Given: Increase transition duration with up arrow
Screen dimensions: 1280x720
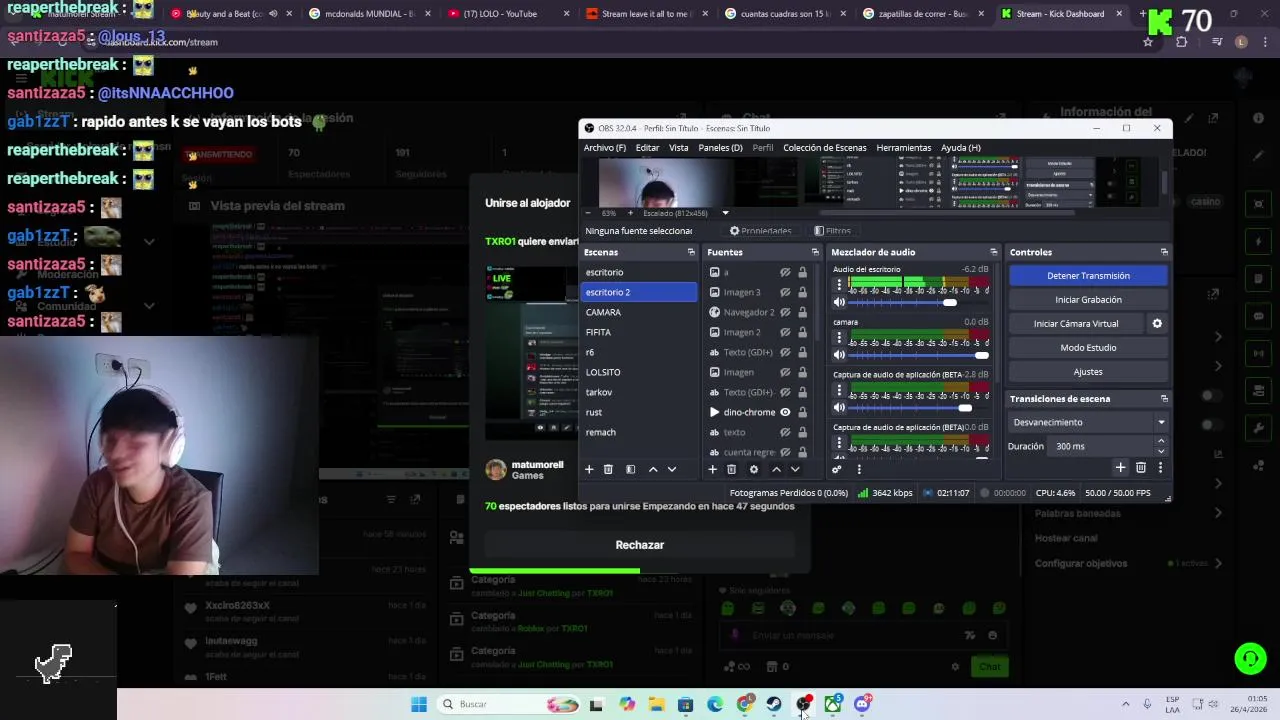Looking at the screenshot, I should [x=1161, y=441].
